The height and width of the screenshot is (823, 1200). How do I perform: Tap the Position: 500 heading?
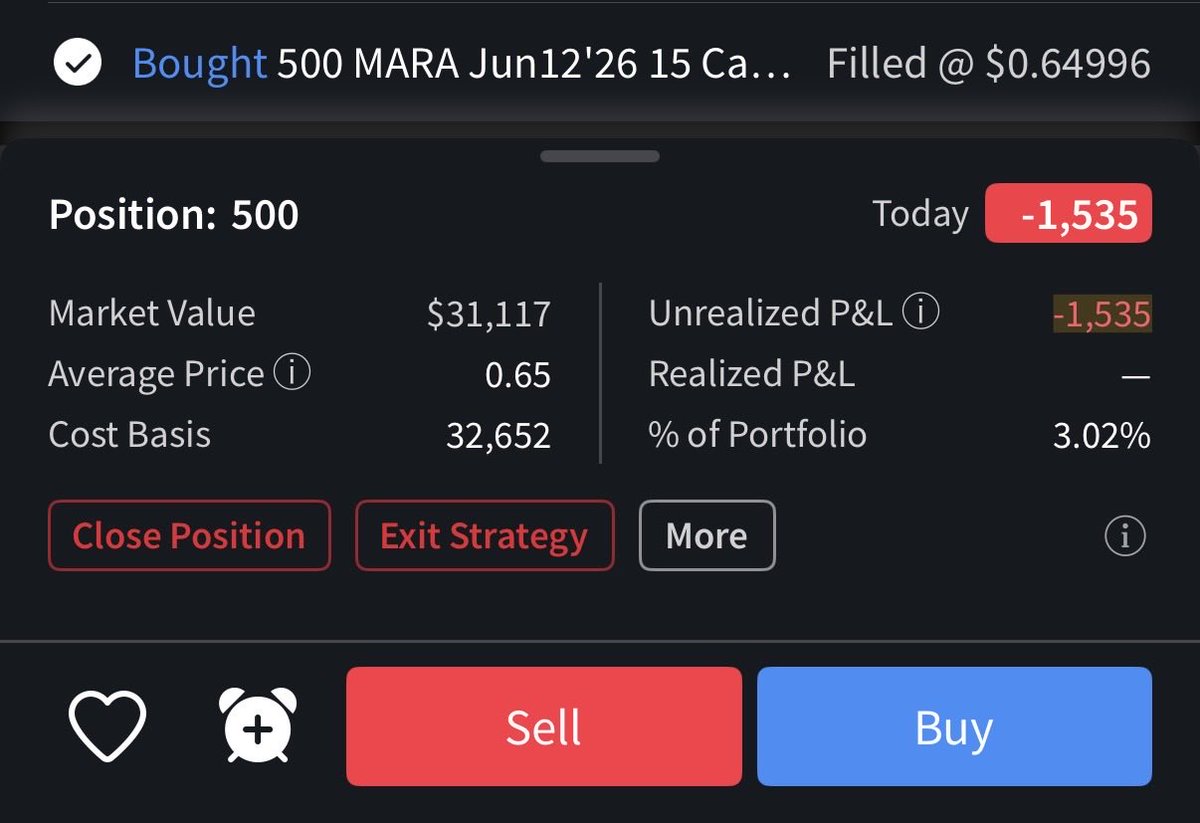(174, 215)
